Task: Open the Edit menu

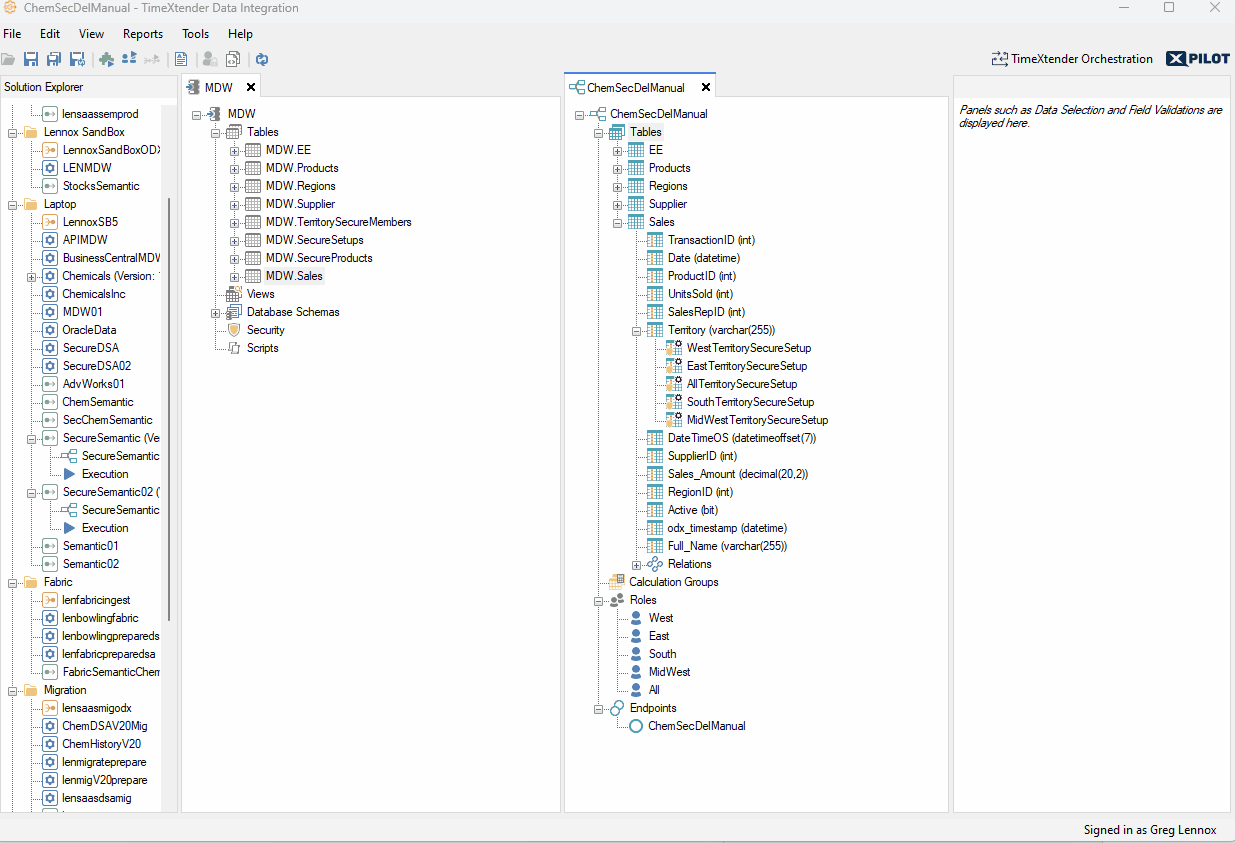Action: pyautogui.click(x=50, y=34)
